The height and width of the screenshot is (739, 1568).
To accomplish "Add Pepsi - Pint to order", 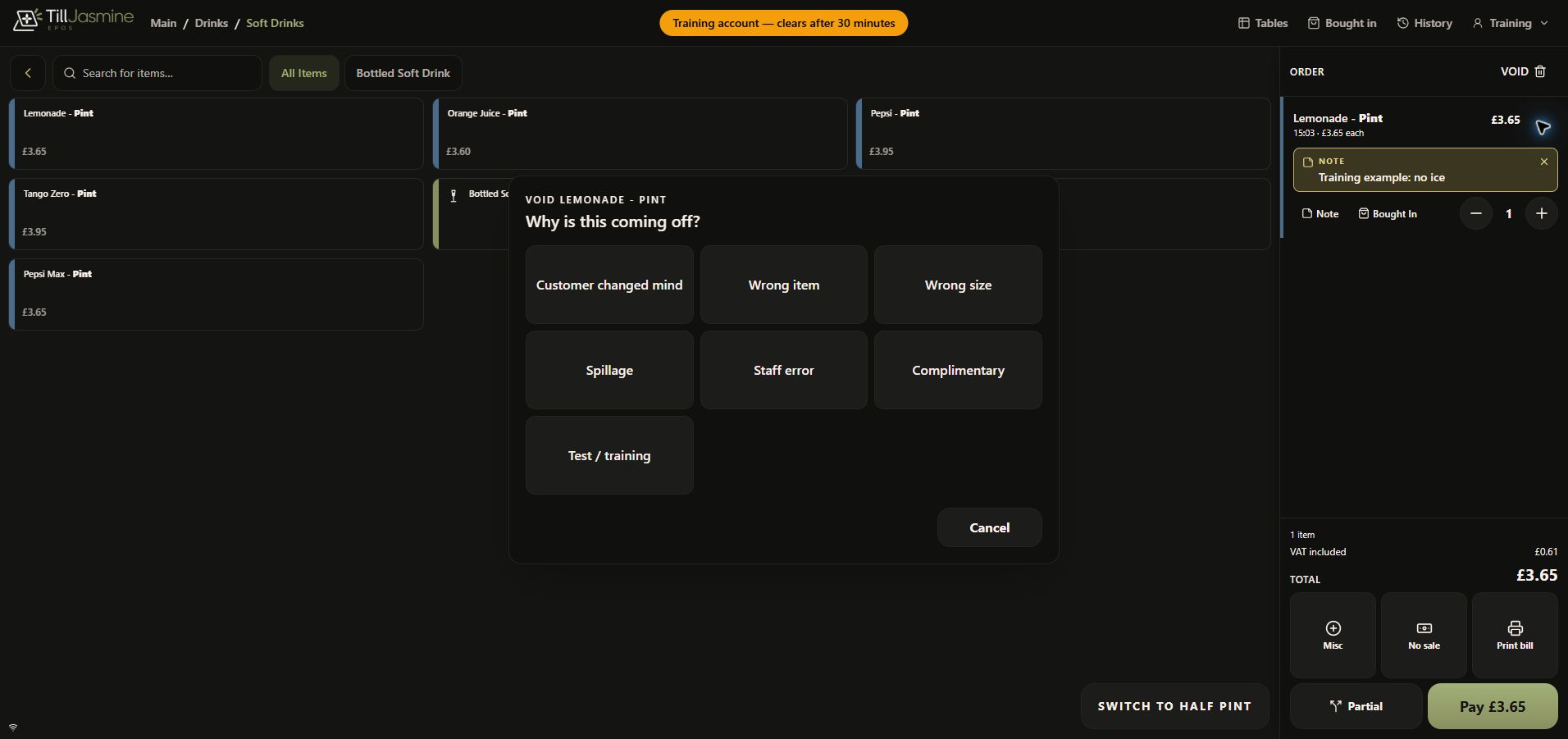I will pos(1064,134).
